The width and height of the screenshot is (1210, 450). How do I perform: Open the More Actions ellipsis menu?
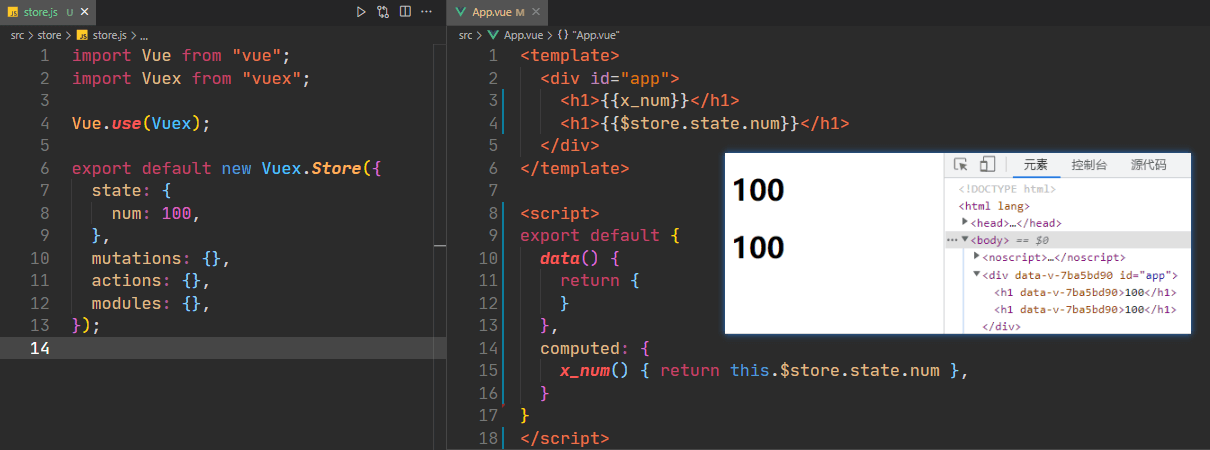point(427,12)
